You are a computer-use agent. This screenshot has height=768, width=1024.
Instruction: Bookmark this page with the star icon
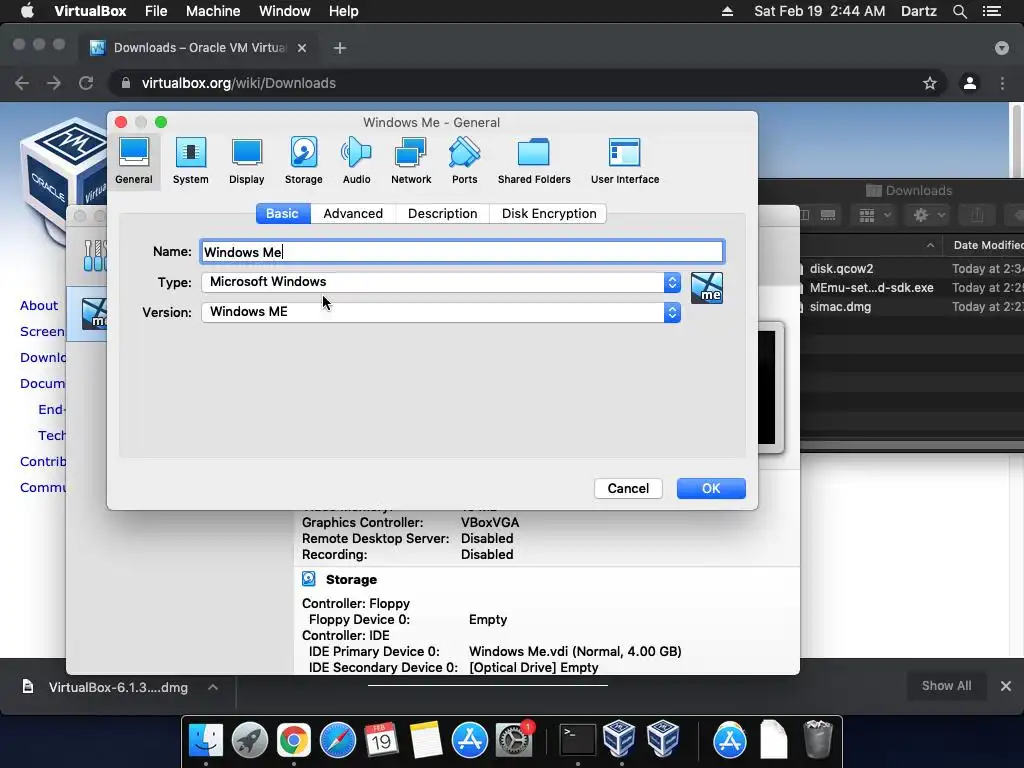(x=929, y=83)
